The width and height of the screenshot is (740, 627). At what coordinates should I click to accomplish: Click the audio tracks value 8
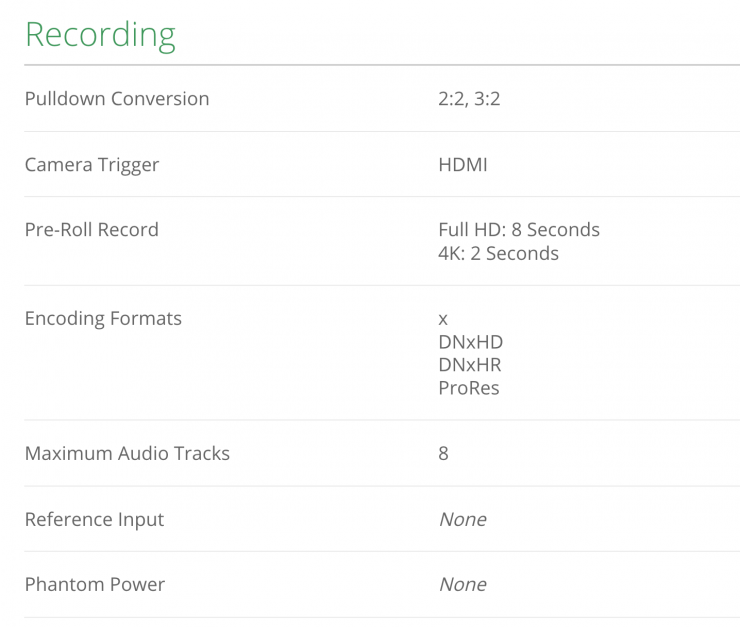coord(444,454)
